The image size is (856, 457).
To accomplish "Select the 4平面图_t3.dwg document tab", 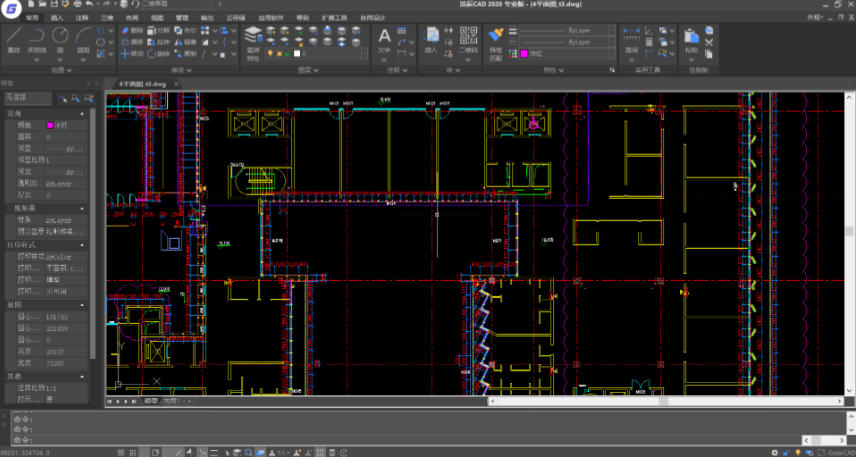I will [142, 85].
